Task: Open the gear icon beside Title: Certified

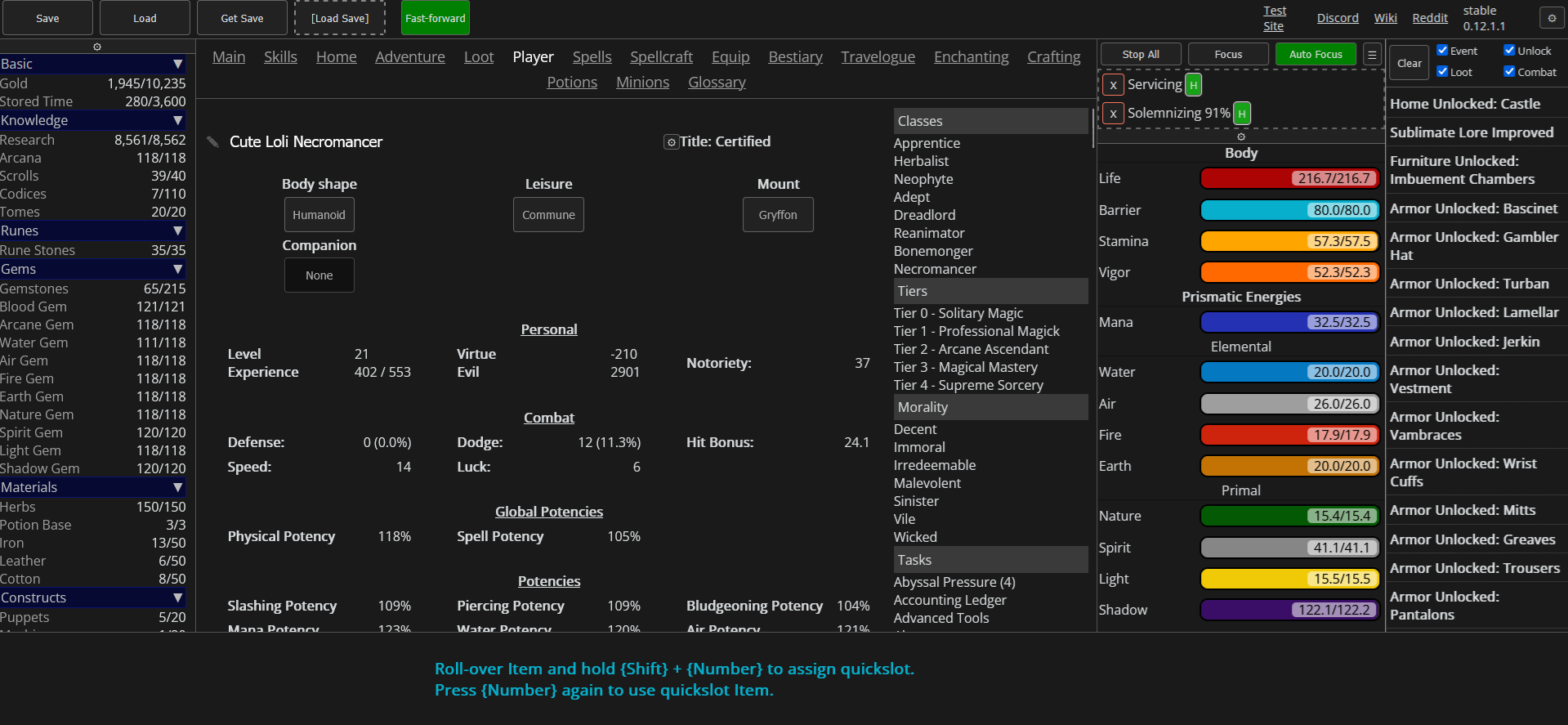Action: pos(671,142)
